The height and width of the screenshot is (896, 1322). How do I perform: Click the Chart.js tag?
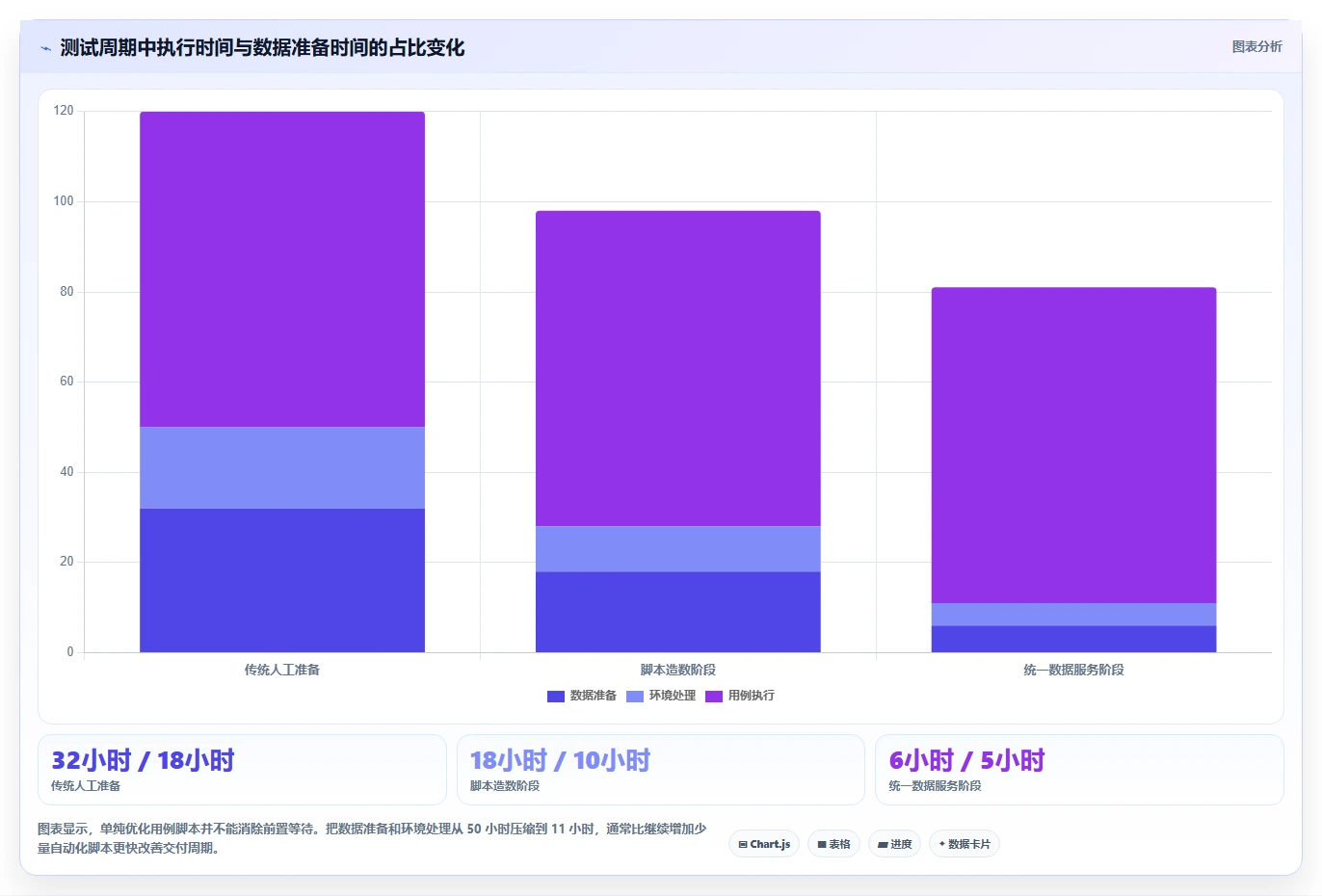[x=764, y=844]
